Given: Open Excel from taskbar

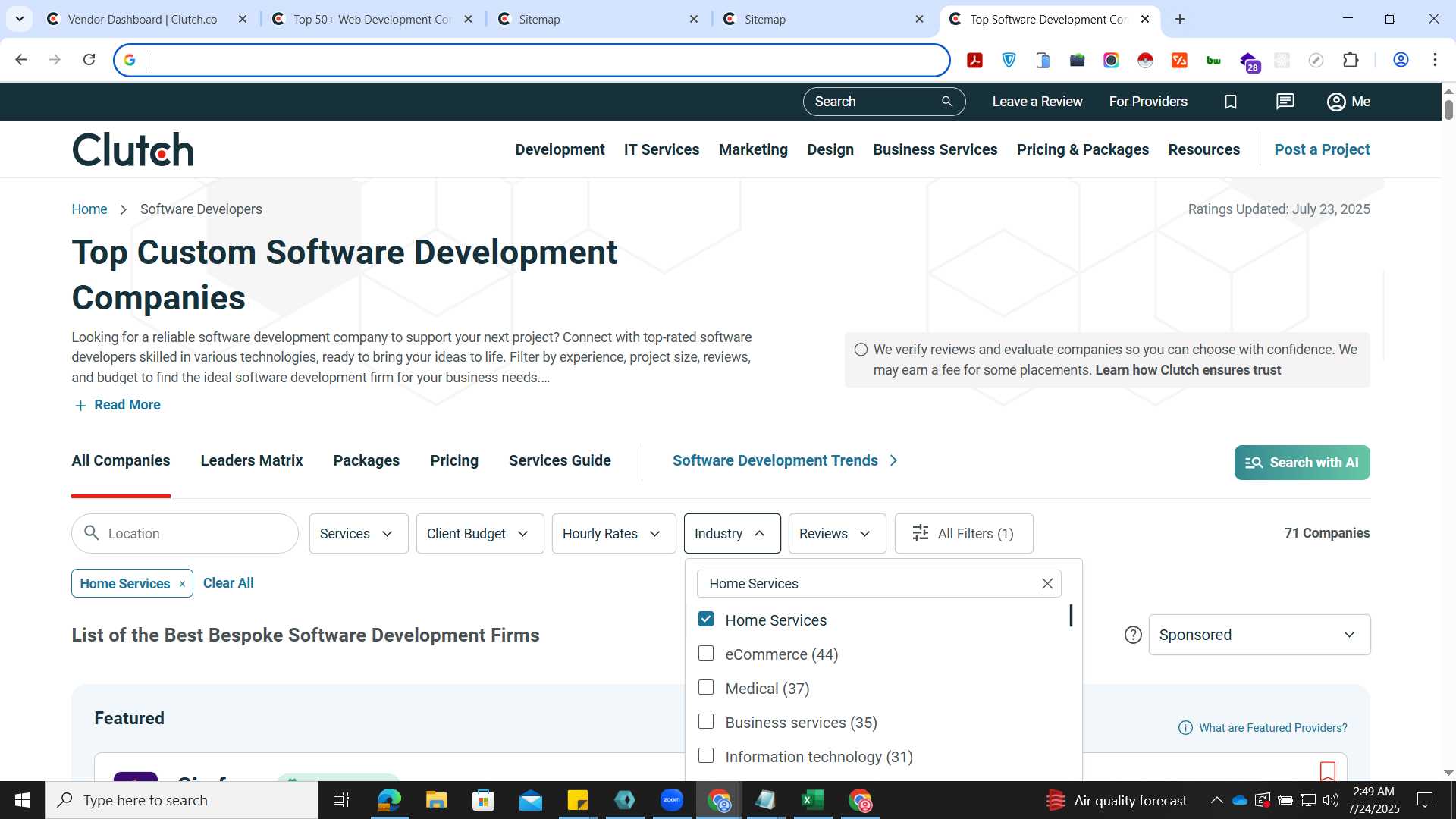Looking at the screenshot, I should tap(812, 800).
